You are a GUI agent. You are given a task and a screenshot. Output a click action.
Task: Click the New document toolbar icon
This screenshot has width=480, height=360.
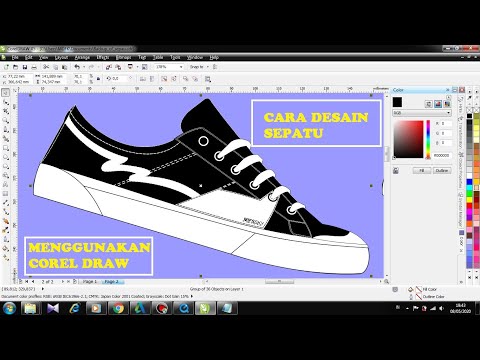tap(6, 67)
